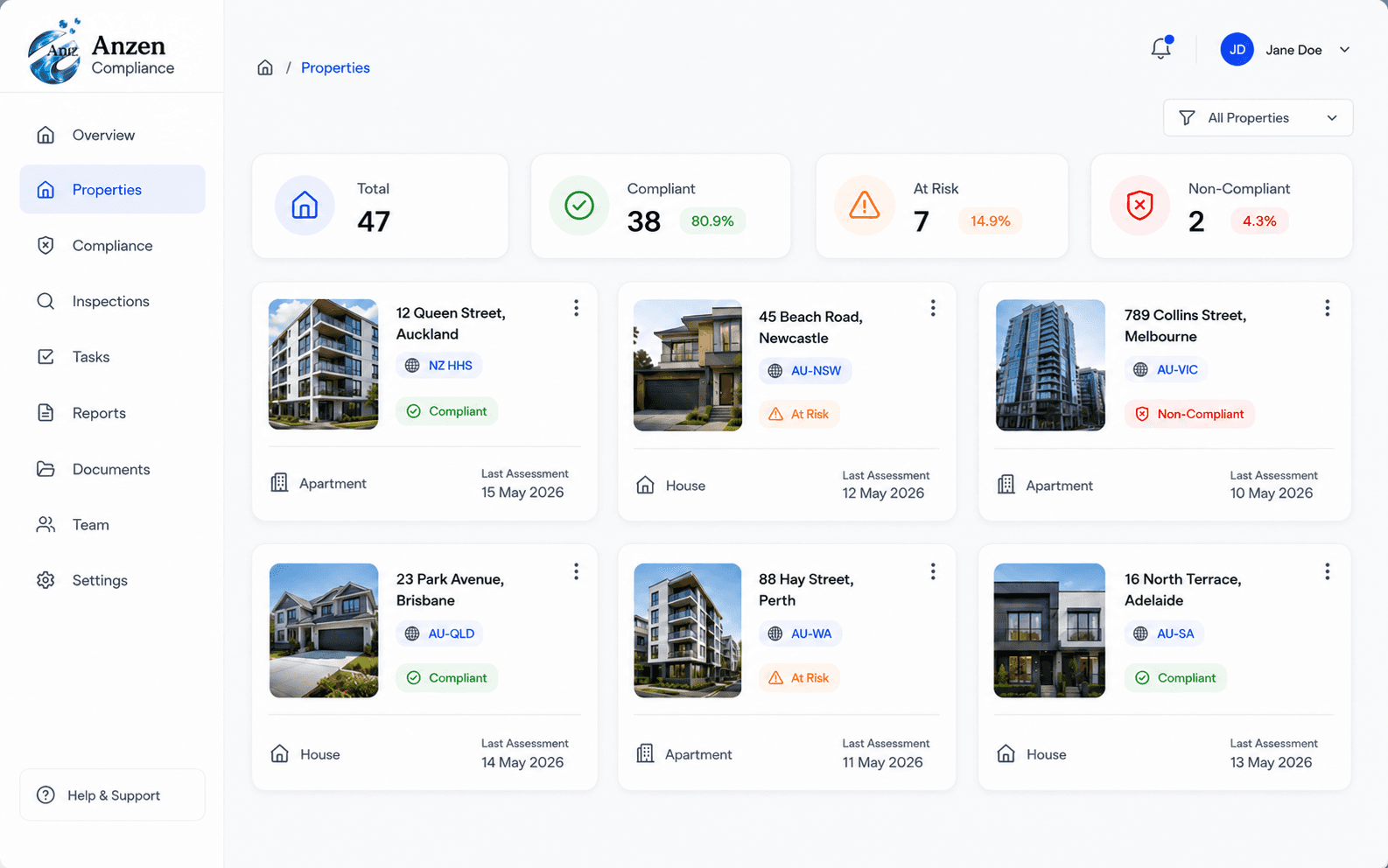Image resolution: width=1388 pixels, height=868 pixels.
Task: Click the '23 Park Avenue, Brisbane' address
Action: tap(450, 590)
